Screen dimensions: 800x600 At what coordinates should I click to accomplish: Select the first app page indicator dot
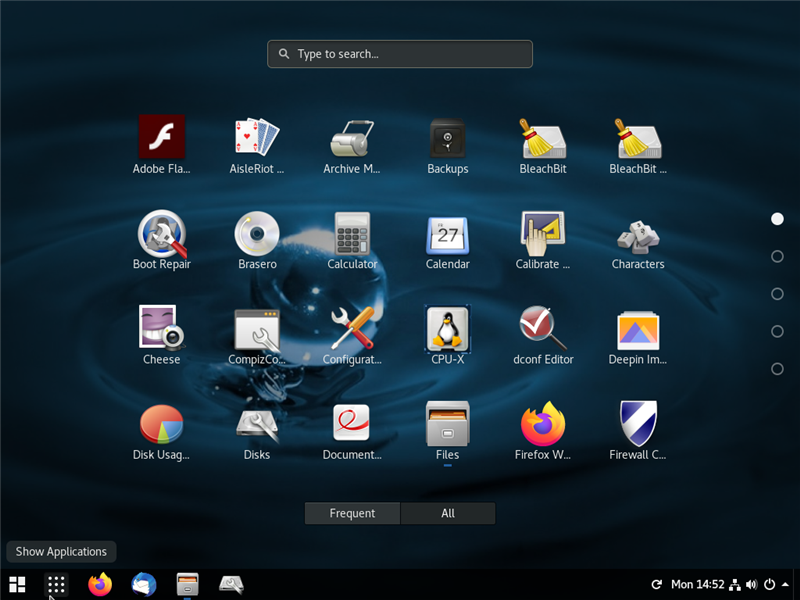[x=777, y=219]
